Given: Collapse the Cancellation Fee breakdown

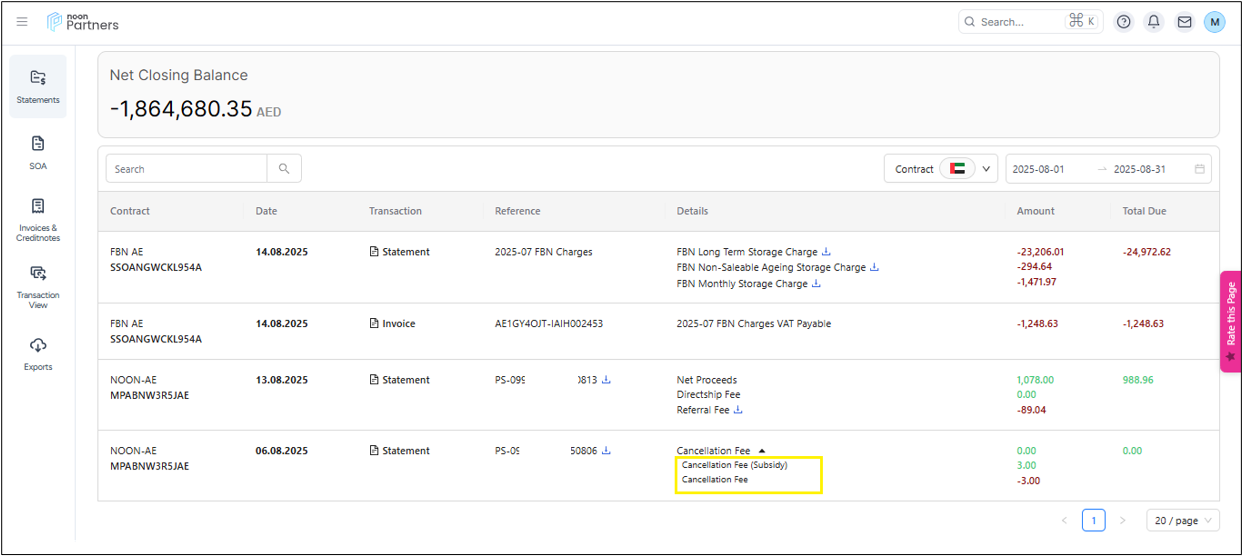Looking at the screenshot, I should click(761, 451).
